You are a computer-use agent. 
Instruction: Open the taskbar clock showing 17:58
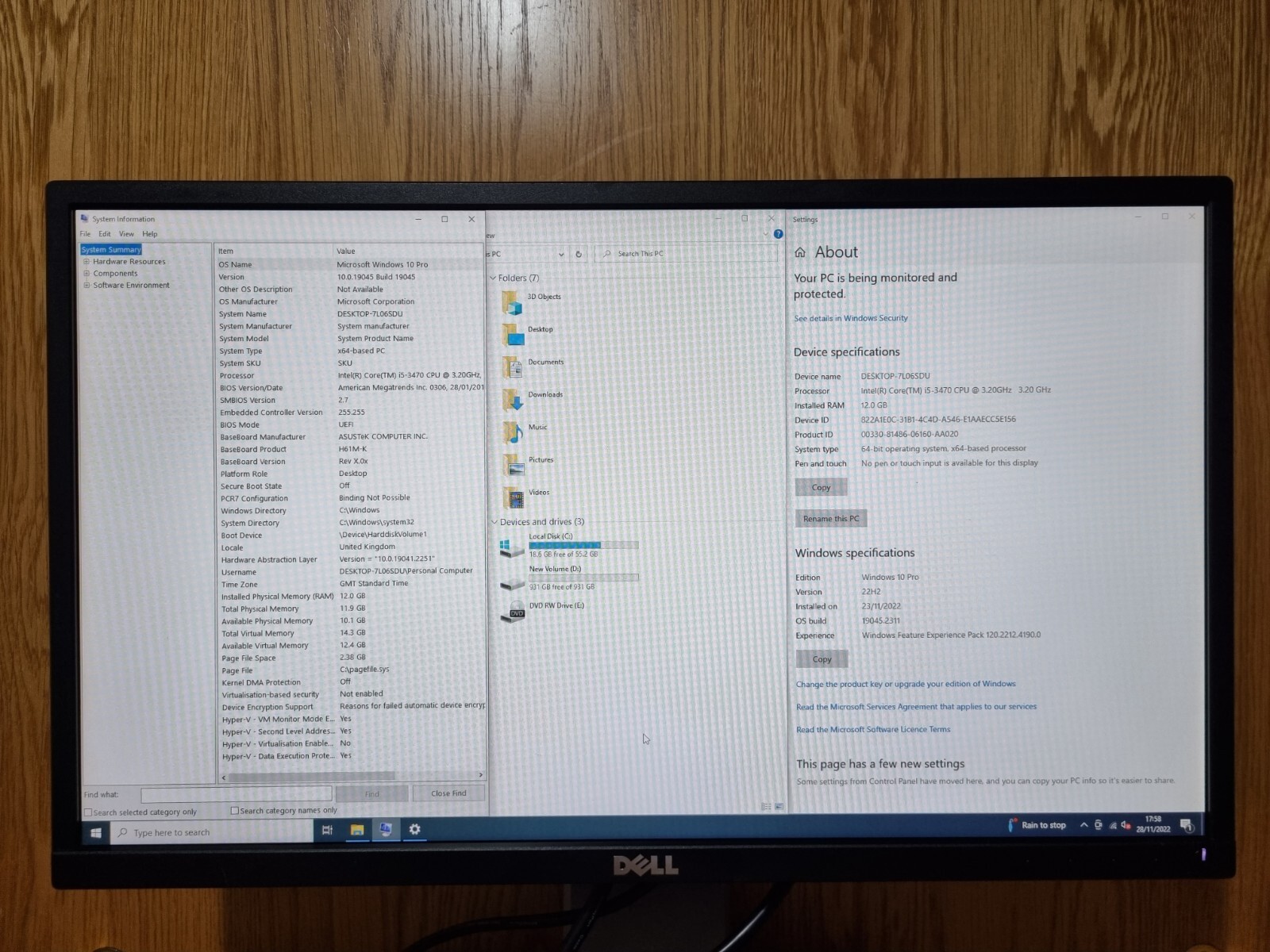(1153, 824)
